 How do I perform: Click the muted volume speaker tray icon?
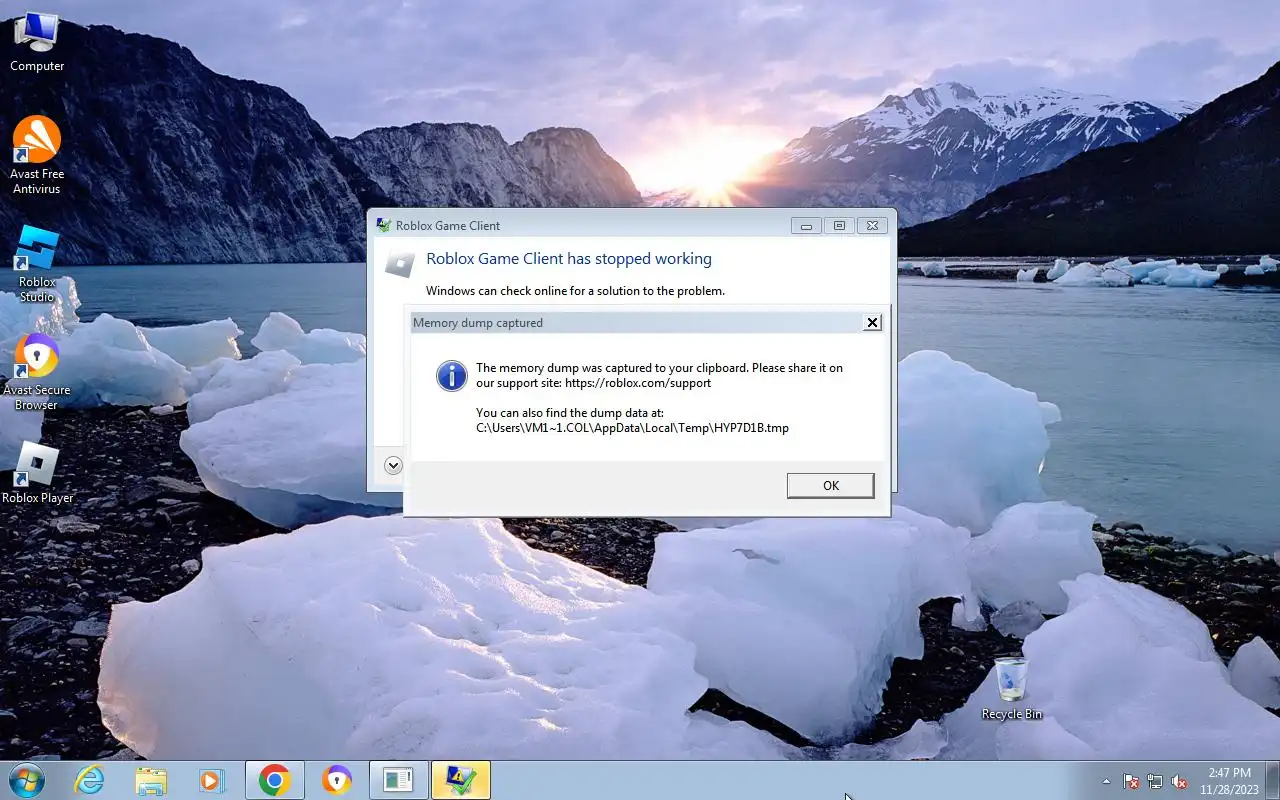click(1179, 781)
